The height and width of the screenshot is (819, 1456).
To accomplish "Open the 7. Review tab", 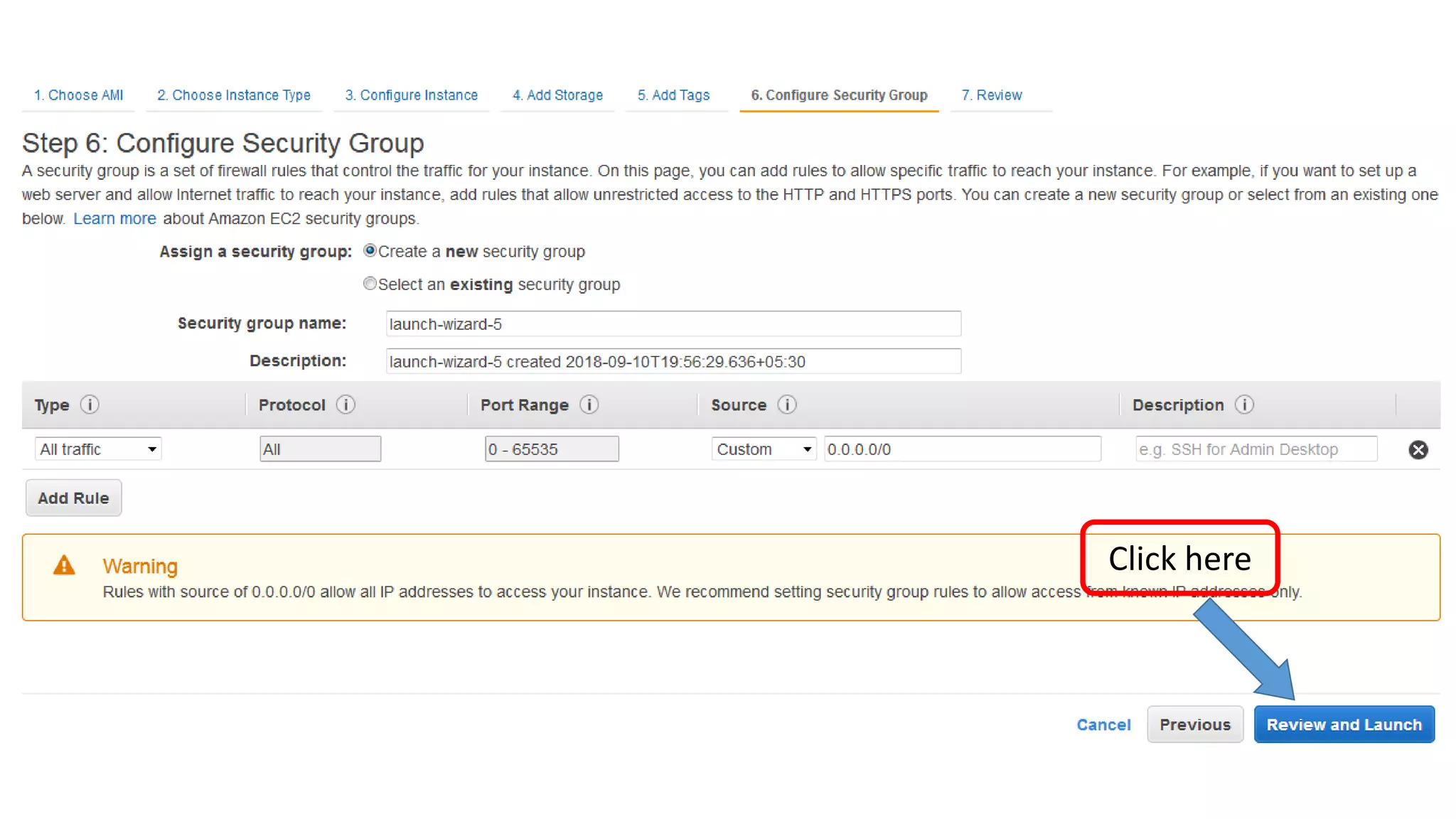I will click(991, 95).
